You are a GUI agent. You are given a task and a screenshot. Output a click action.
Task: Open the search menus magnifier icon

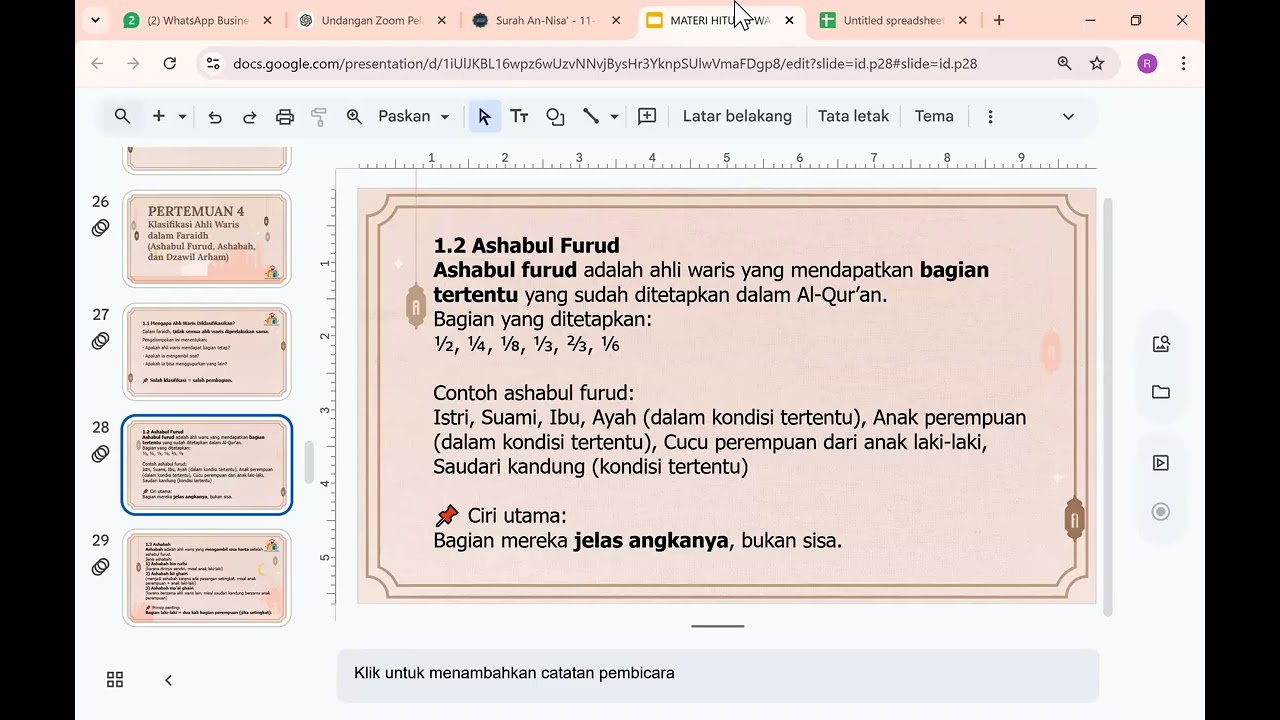click(x=122, y=117)
